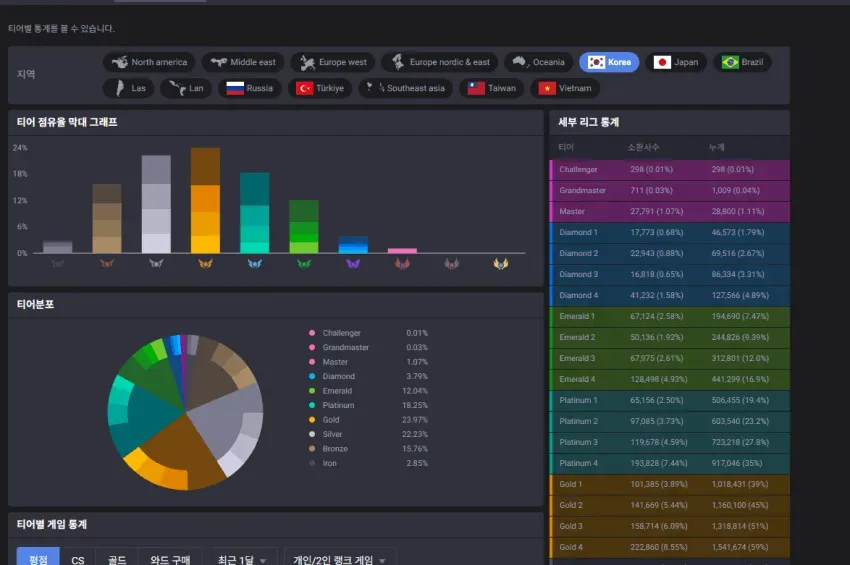Click the Middle east map icon
Screen dimensions: 850x565
(x=218, y=62)
